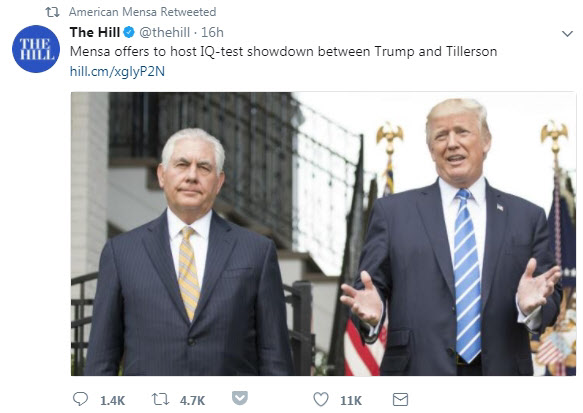View the 1.4K replies count

click(112, 400)
